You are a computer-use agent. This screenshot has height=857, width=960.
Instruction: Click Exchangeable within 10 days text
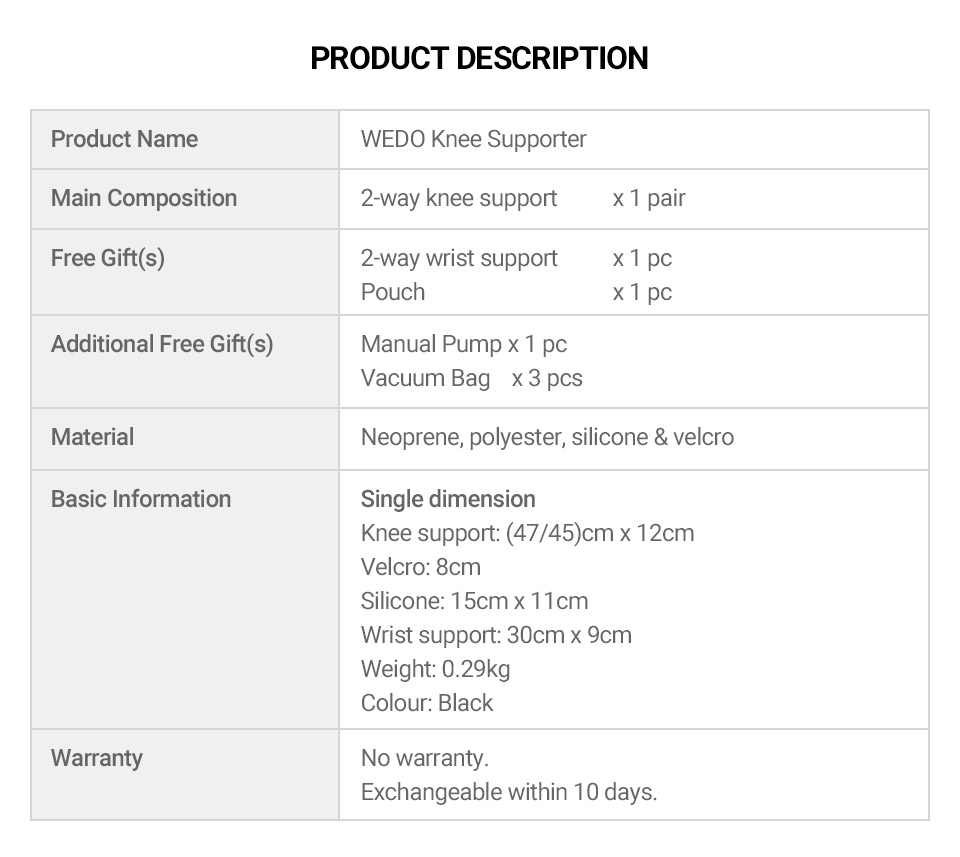[509, 792]
